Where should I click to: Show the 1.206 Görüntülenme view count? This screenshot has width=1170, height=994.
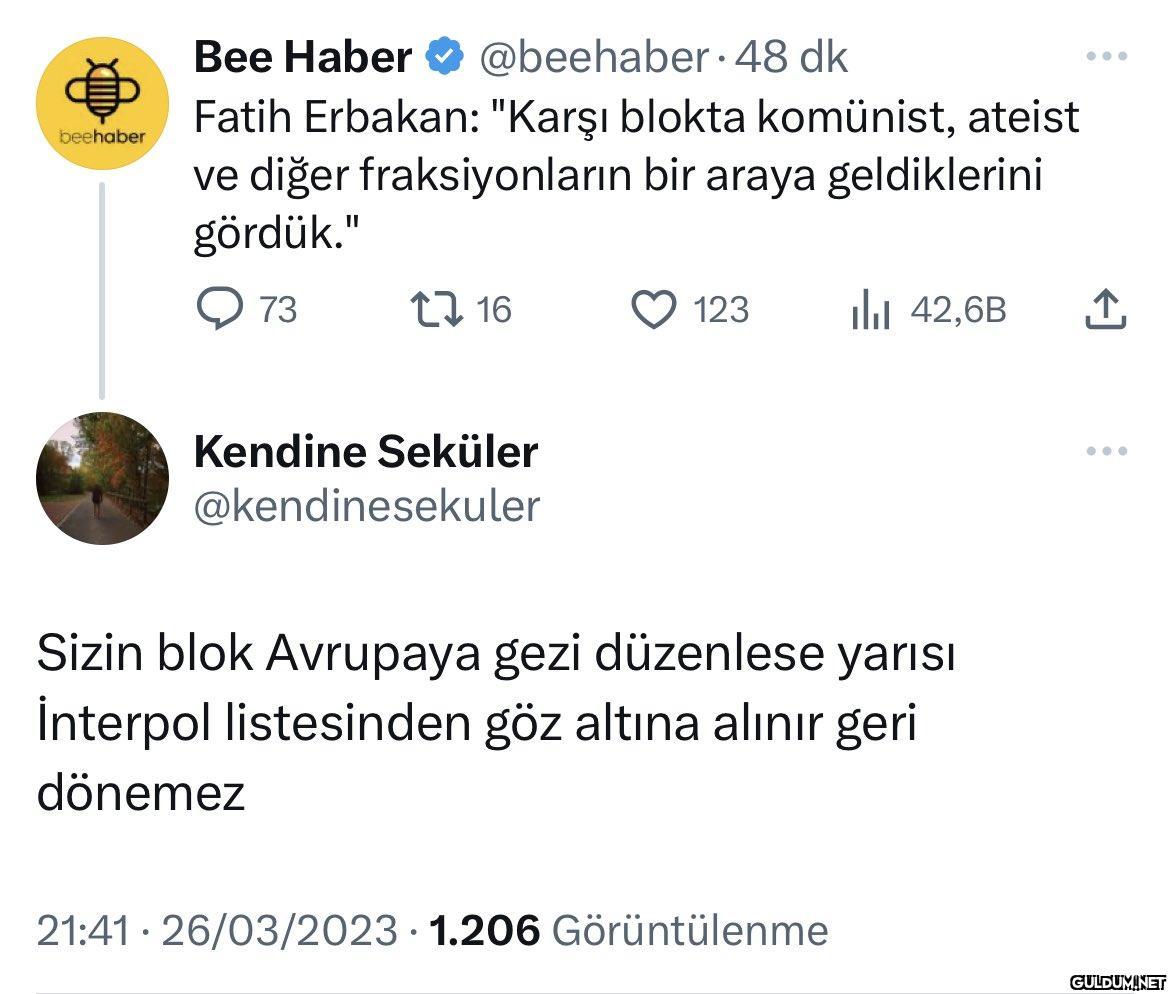(628, 931)
